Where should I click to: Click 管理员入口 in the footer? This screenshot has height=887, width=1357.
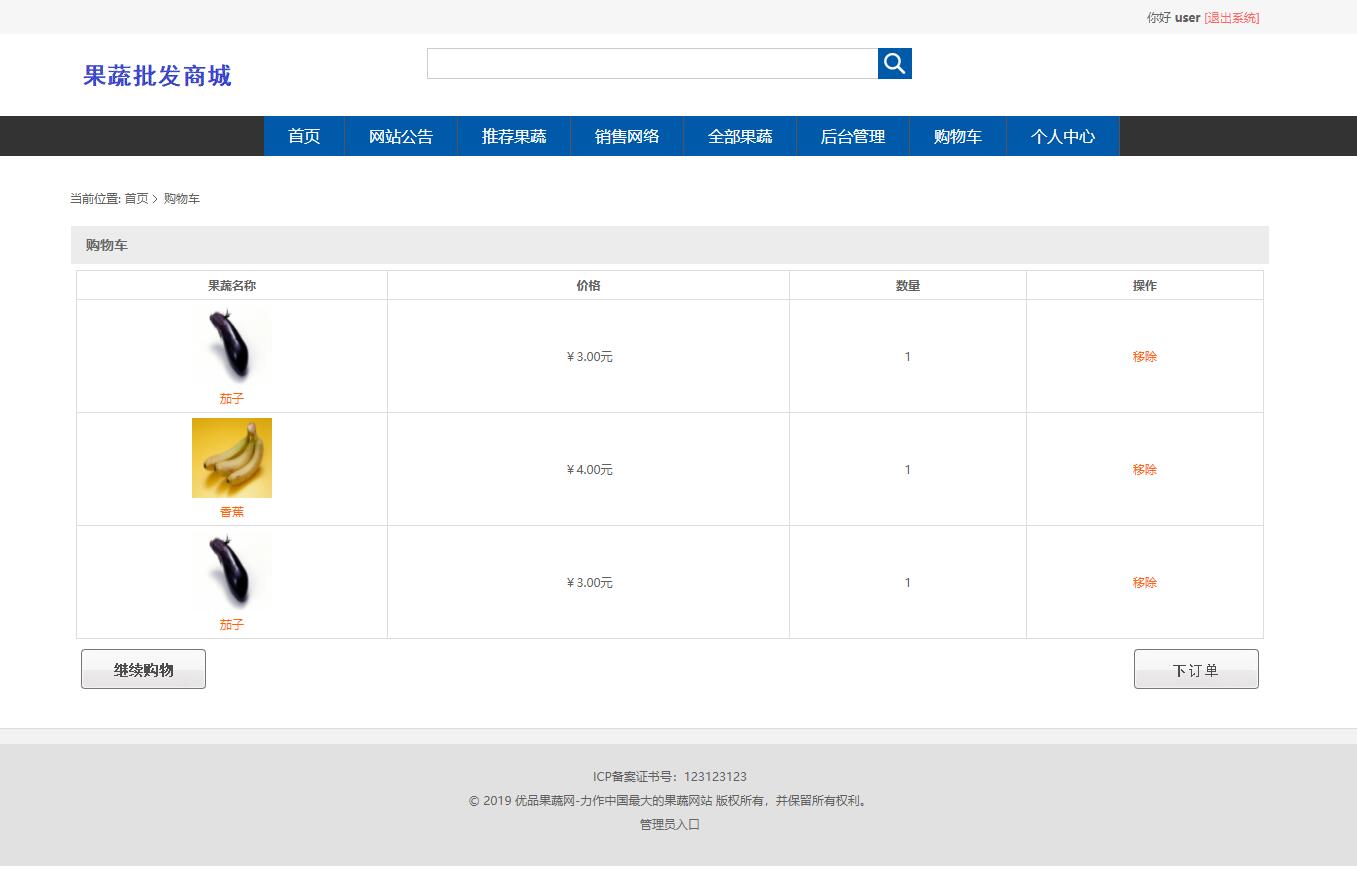click(668, 824)
